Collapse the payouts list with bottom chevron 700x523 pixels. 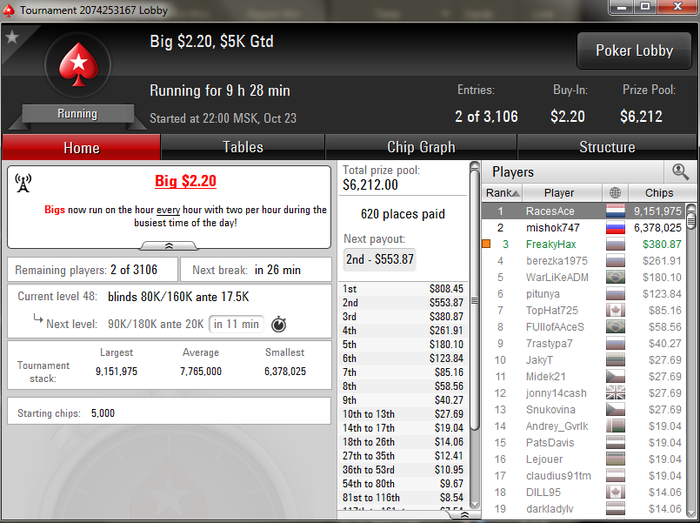tap(464, 515)
